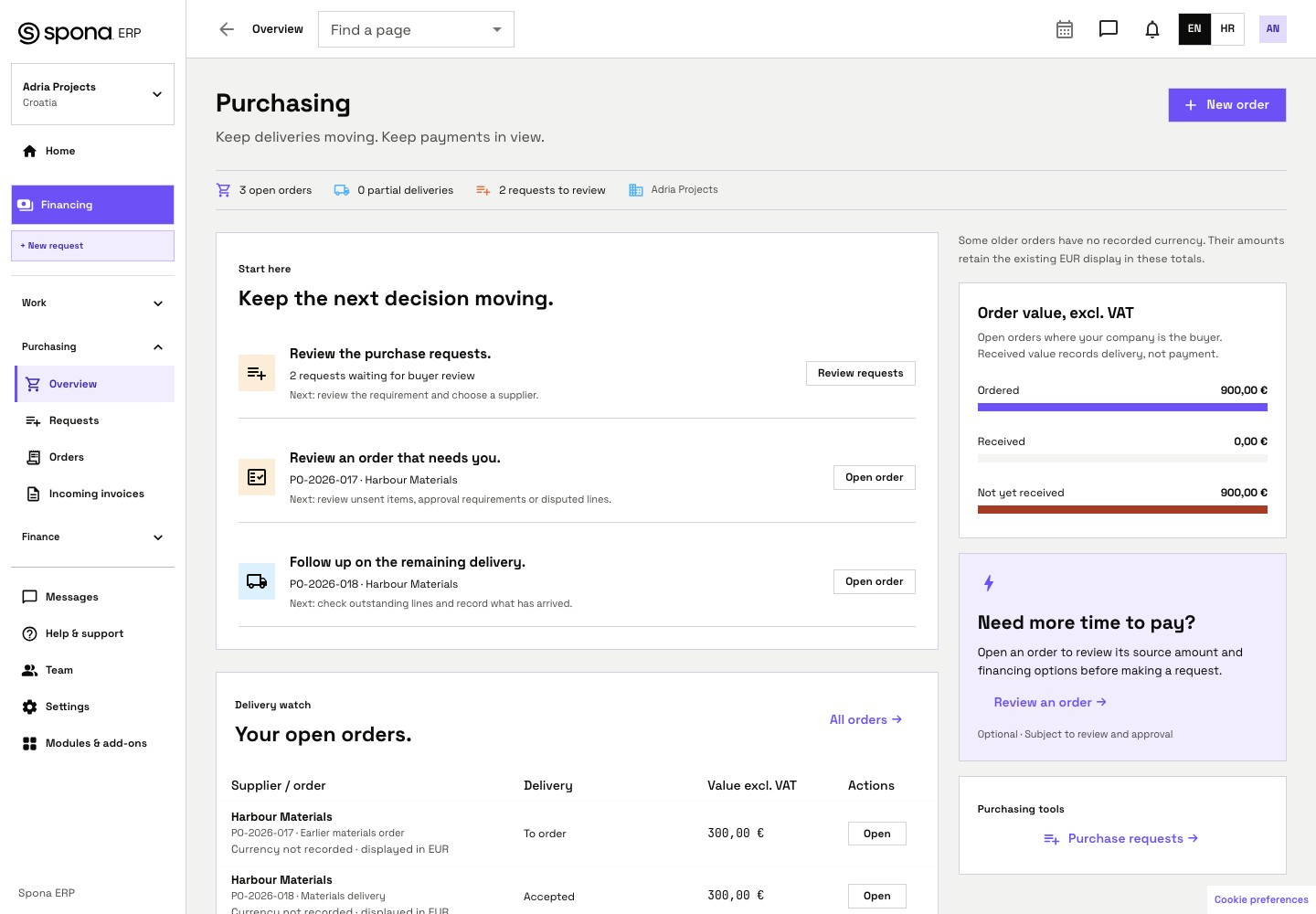Image resolution: width=1316 pixels, height=914 pixels.
Task: Click the purchase request list icon tile
Action: [x=257, y=373]
